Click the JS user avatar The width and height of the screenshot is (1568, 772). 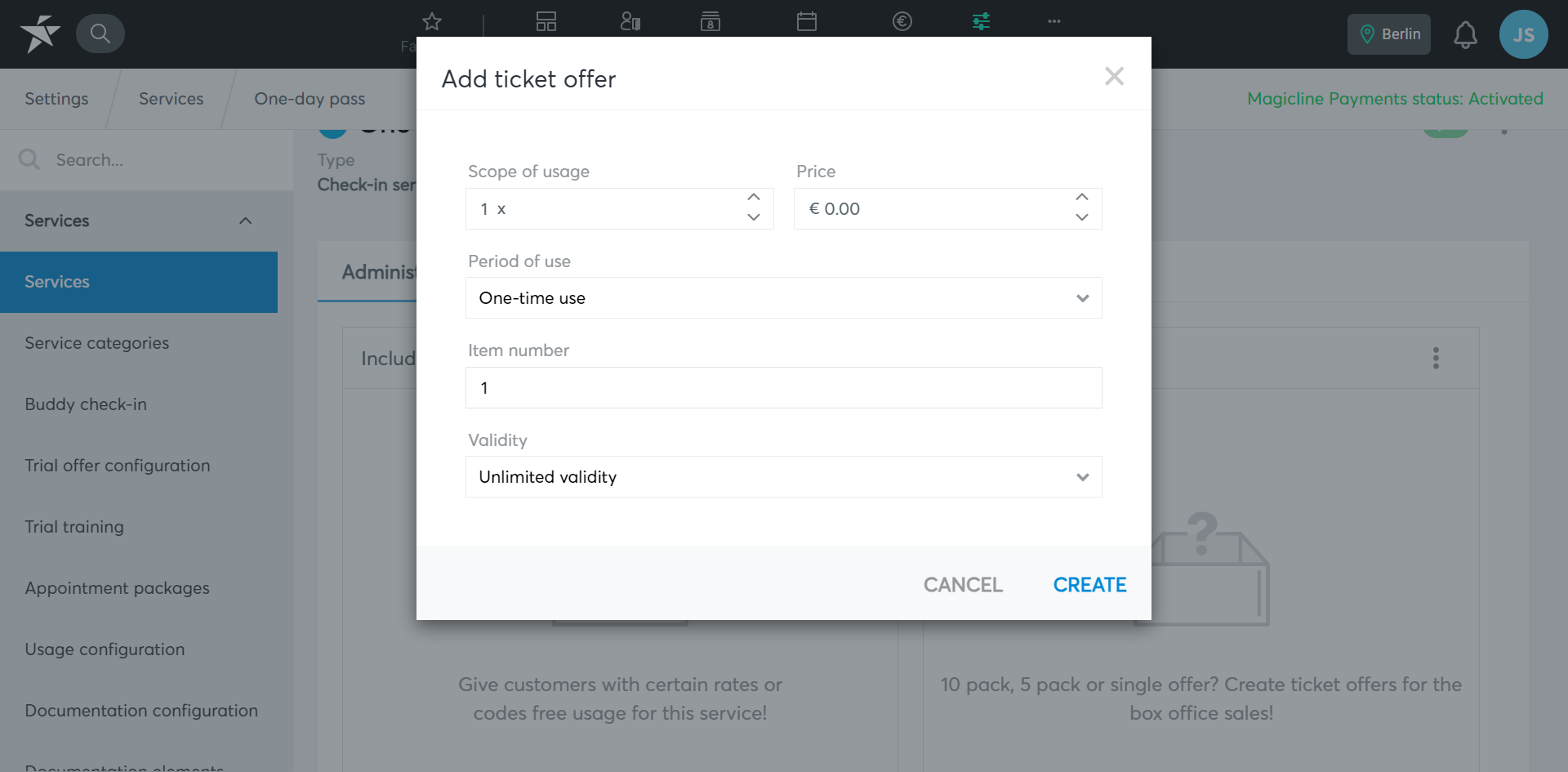click(1523, 34)
